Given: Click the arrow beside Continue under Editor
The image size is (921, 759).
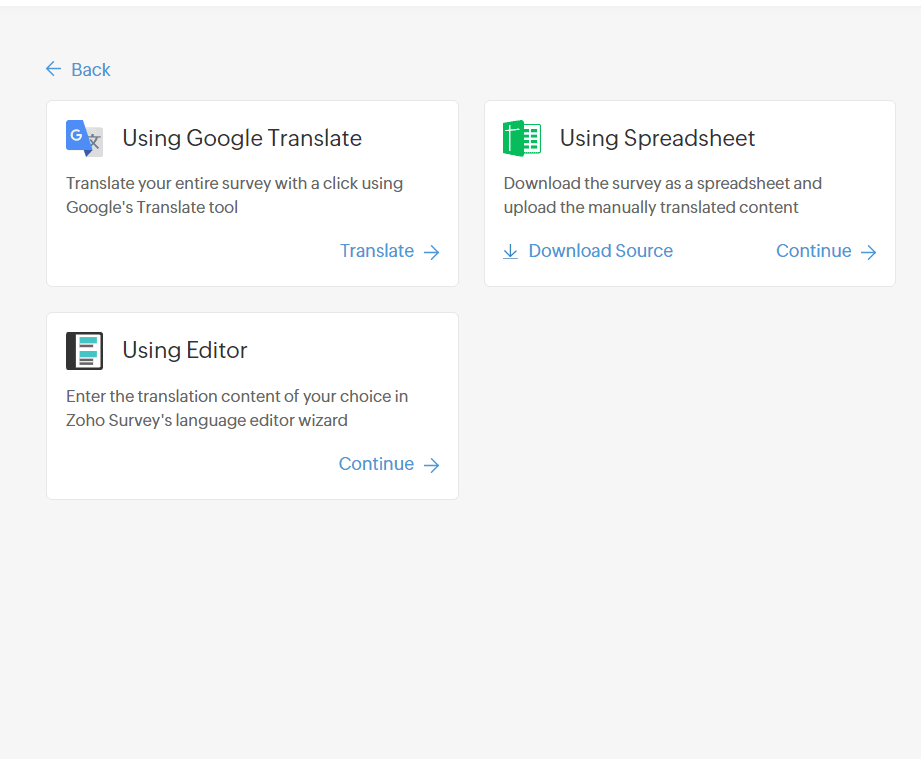Looking at the screenshot, I should tap(432, 465).
